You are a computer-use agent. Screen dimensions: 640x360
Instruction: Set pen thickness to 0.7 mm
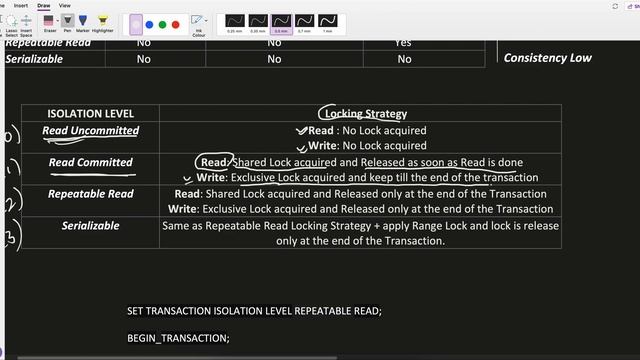point(304,24)
